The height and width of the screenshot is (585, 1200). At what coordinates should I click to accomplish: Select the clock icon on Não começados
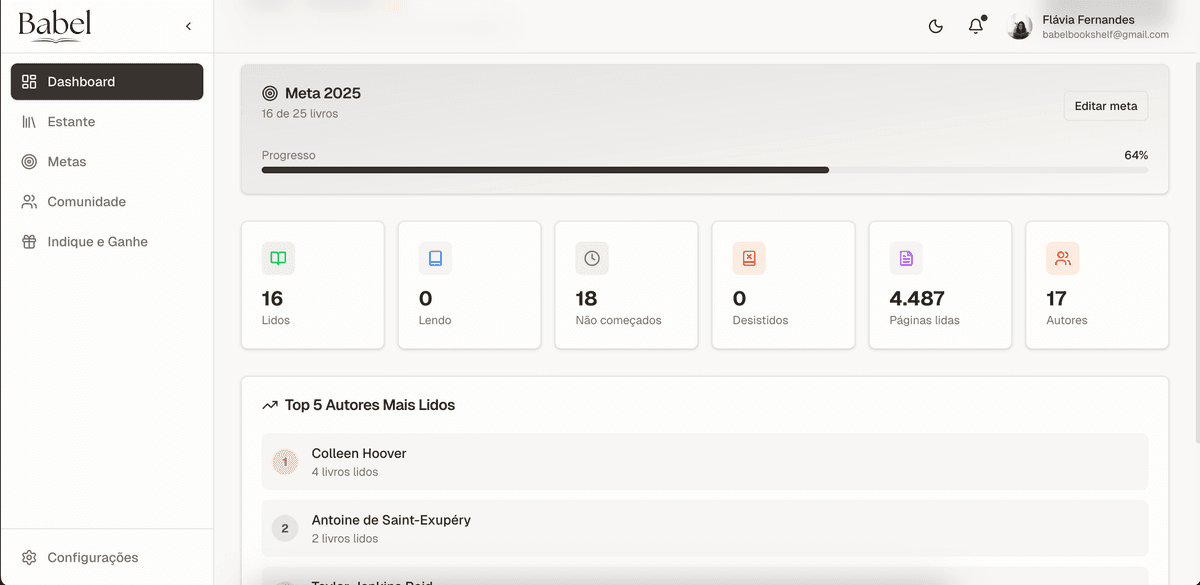click(591, 258)
